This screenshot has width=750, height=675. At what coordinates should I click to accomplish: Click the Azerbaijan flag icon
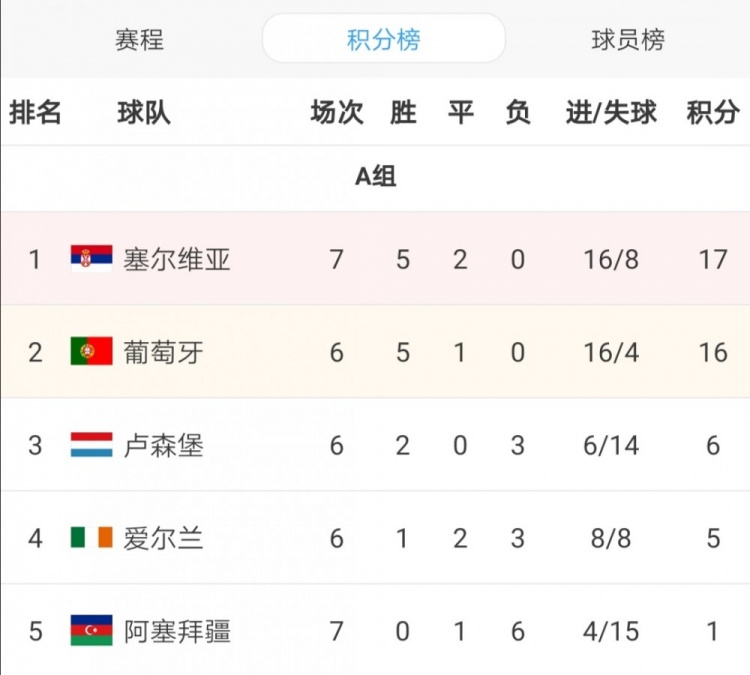(x=91, y=631)
